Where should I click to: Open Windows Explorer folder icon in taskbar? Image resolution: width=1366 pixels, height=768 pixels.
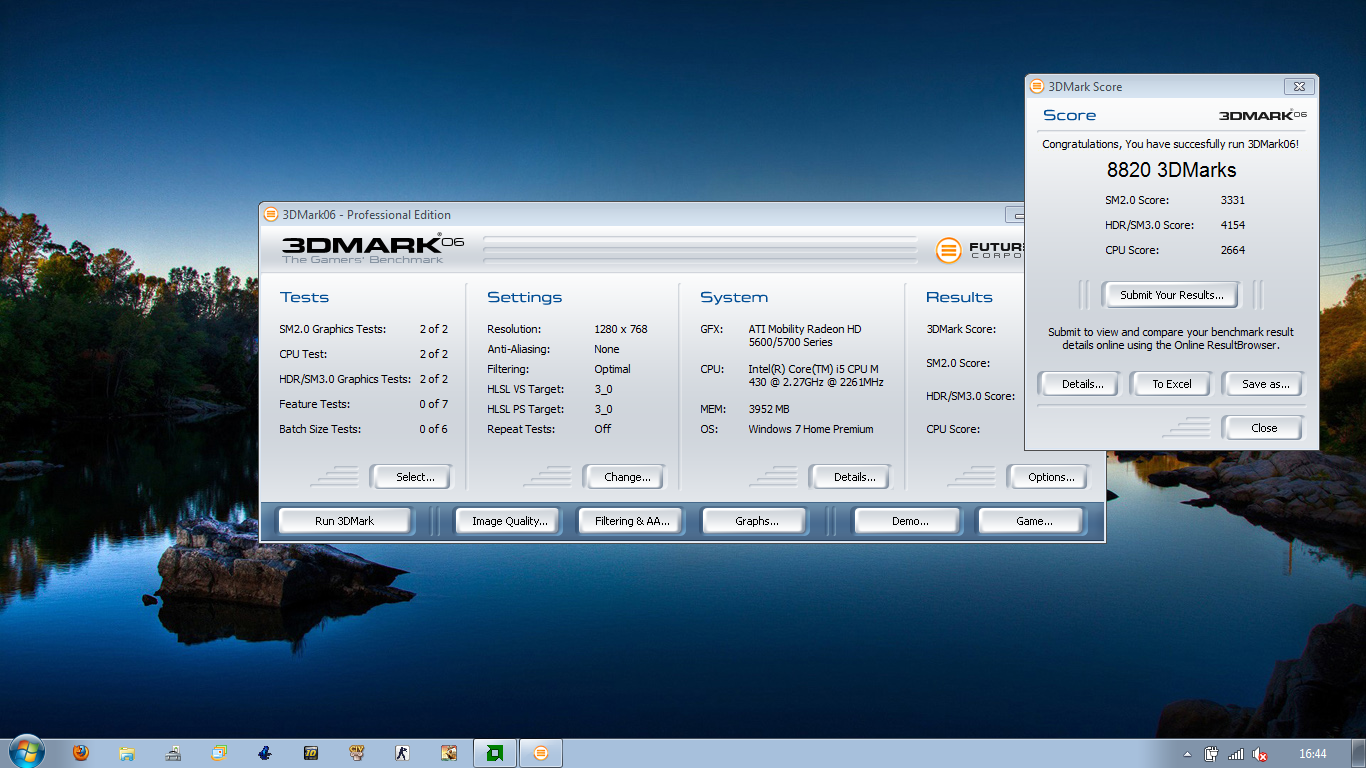(x=127, y=753)
